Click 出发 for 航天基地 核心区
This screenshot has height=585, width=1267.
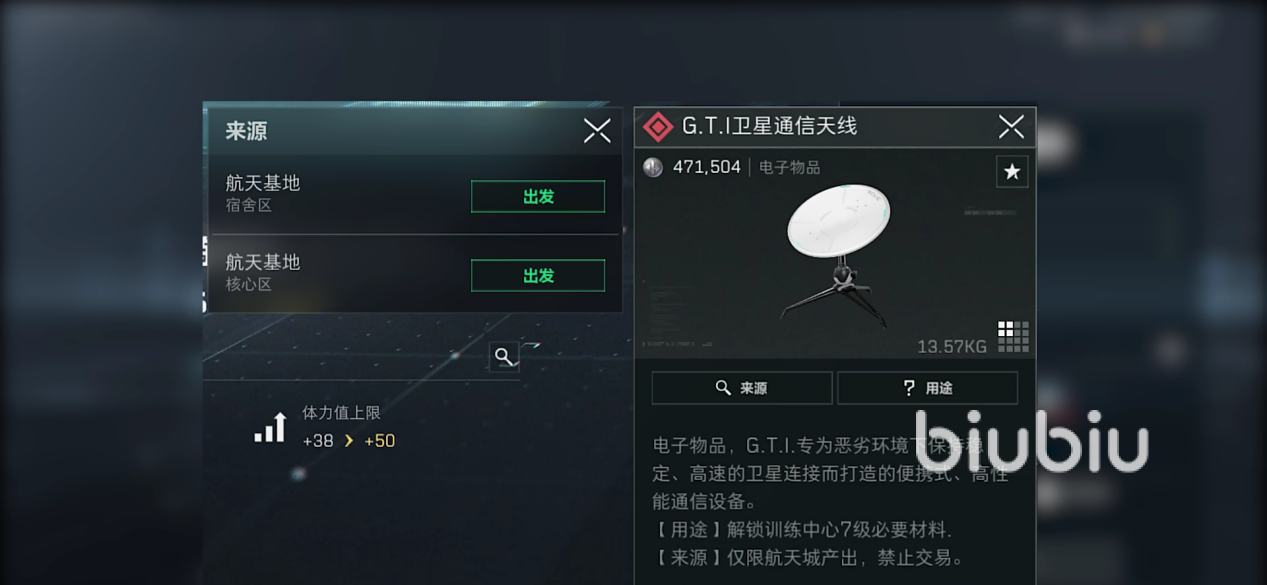tap(538, 276)
